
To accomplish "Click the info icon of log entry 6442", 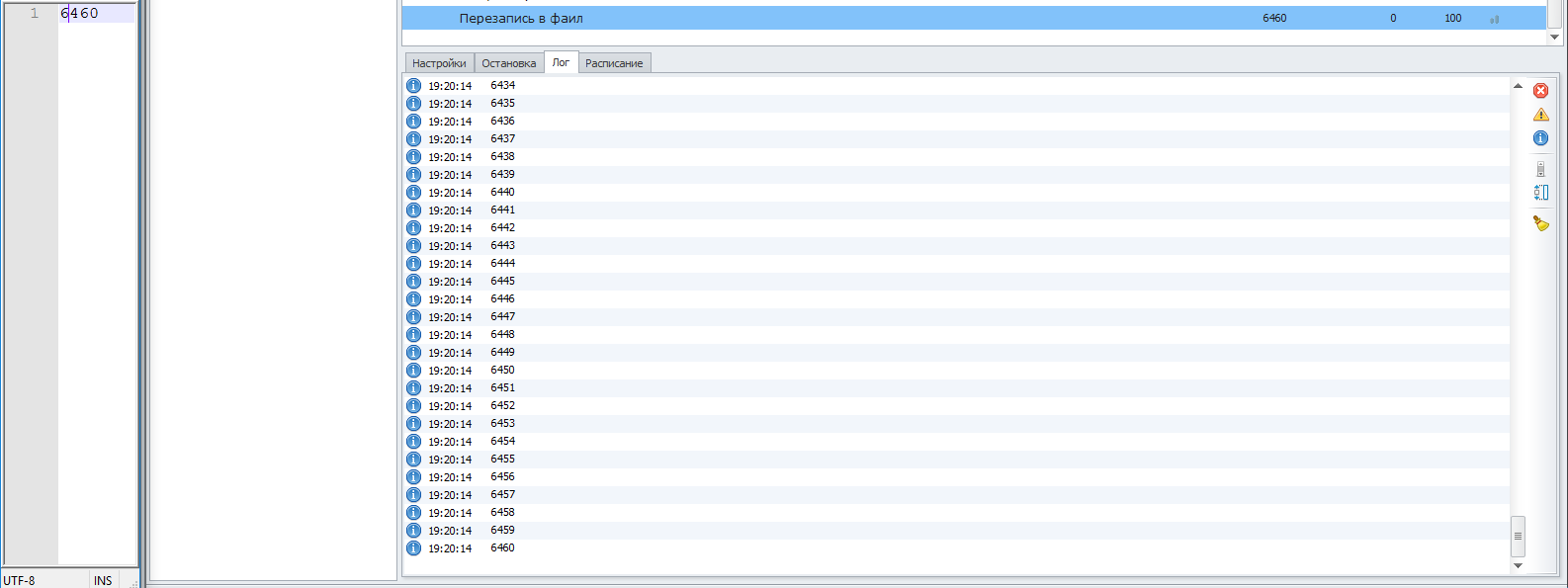I will [x=414, y=228].
